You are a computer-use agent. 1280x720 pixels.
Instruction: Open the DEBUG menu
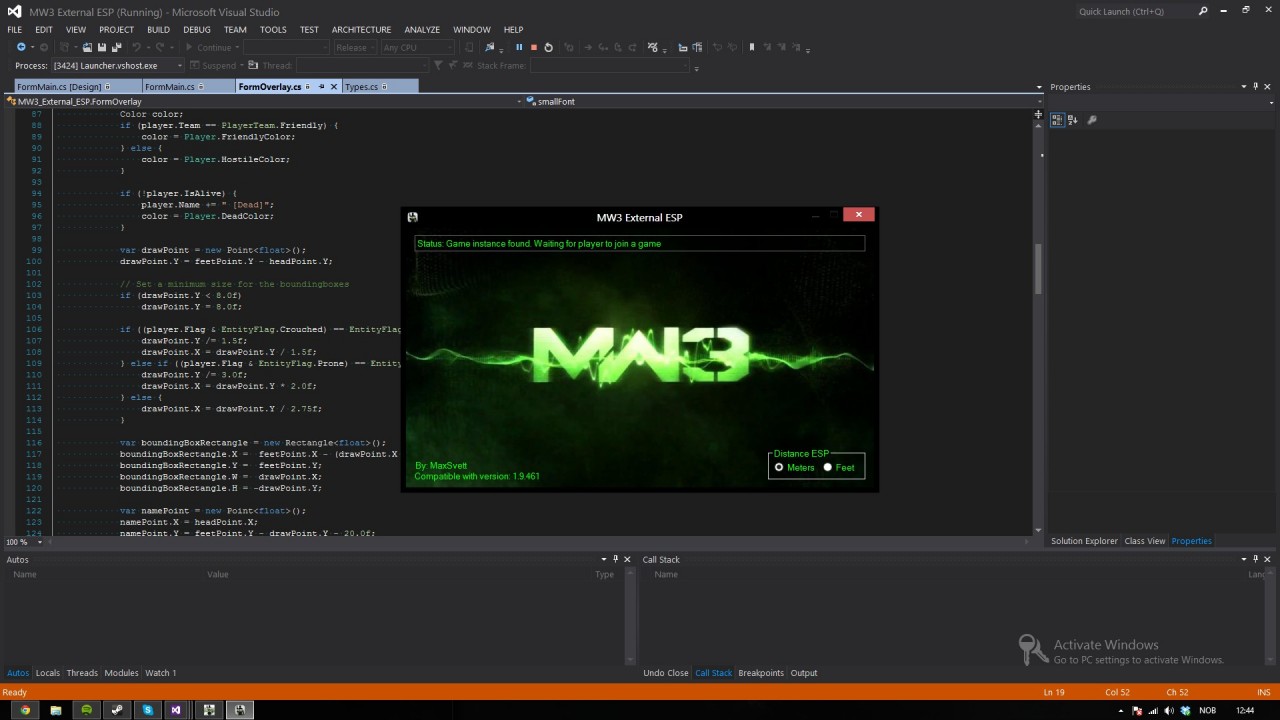pyautogui.click(x=197, y=30)
